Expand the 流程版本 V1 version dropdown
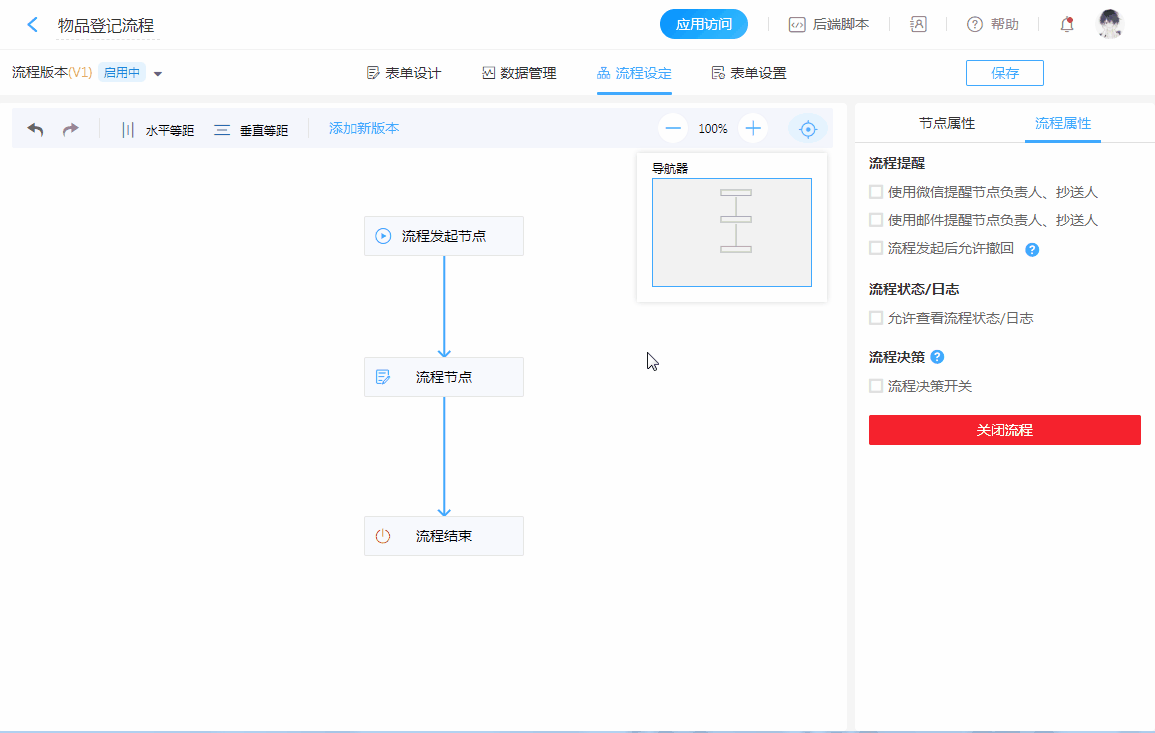1155x733 pixels. pyautogui.click(x=158, y=74)
